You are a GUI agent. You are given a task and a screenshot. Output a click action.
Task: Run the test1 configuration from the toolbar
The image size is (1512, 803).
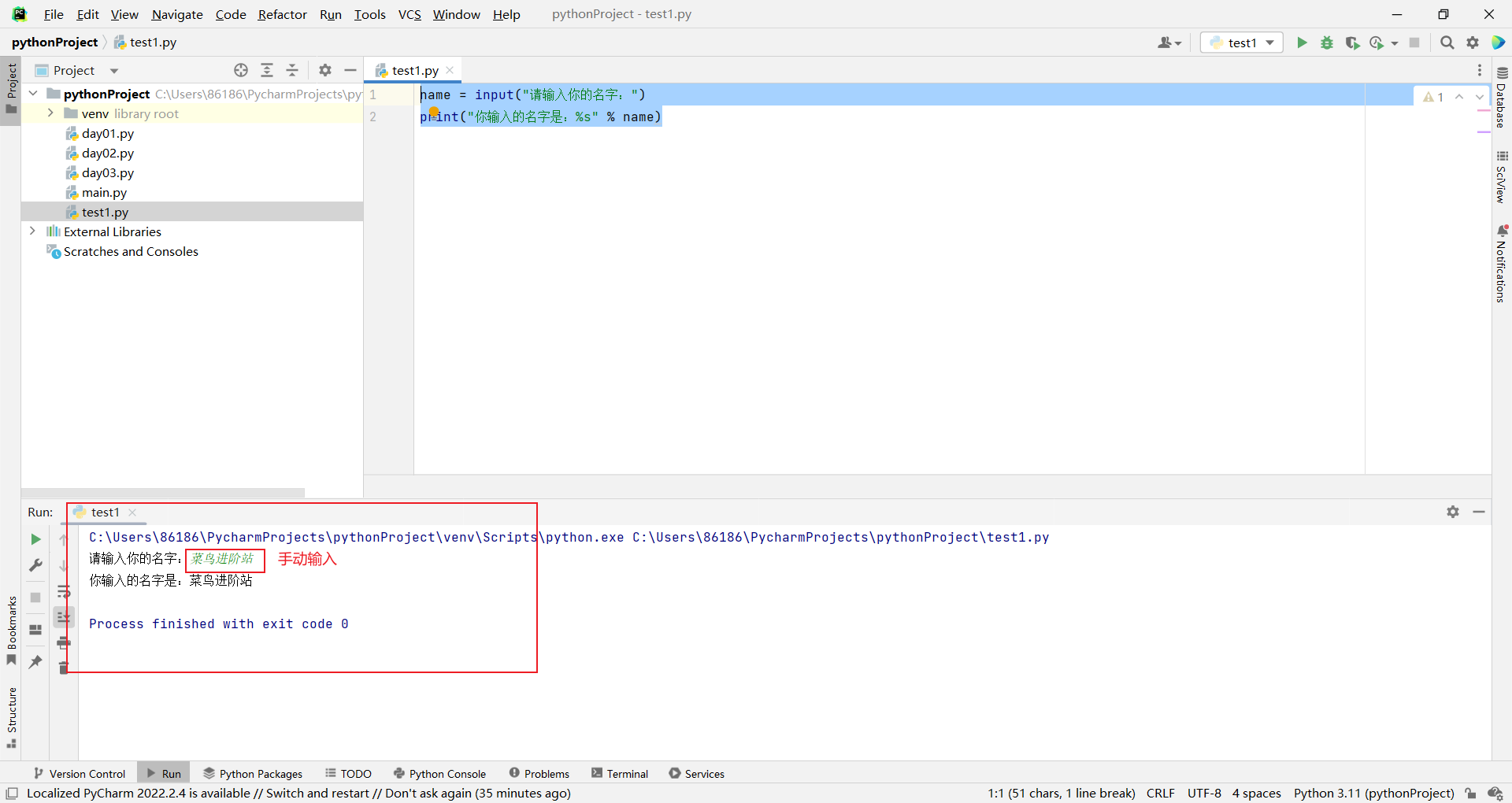(x=1302, y=43)
